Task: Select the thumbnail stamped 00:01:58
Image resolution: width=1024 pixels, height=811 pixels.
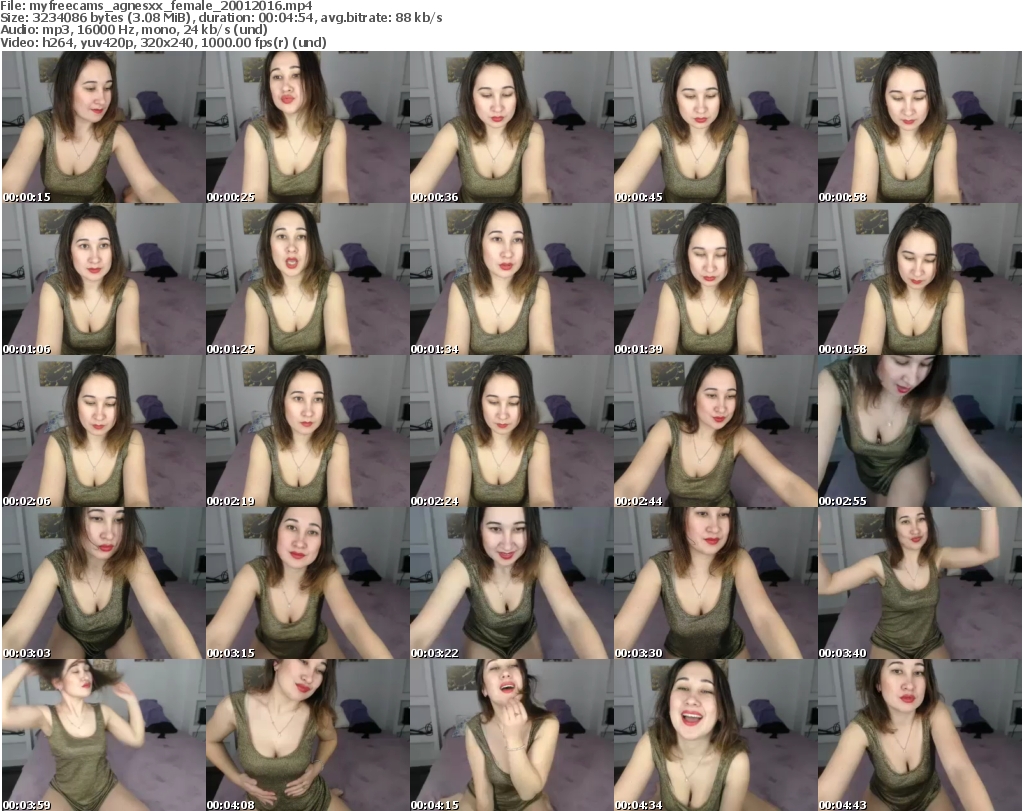Action: pyautogui.click(x=920, y=279)
